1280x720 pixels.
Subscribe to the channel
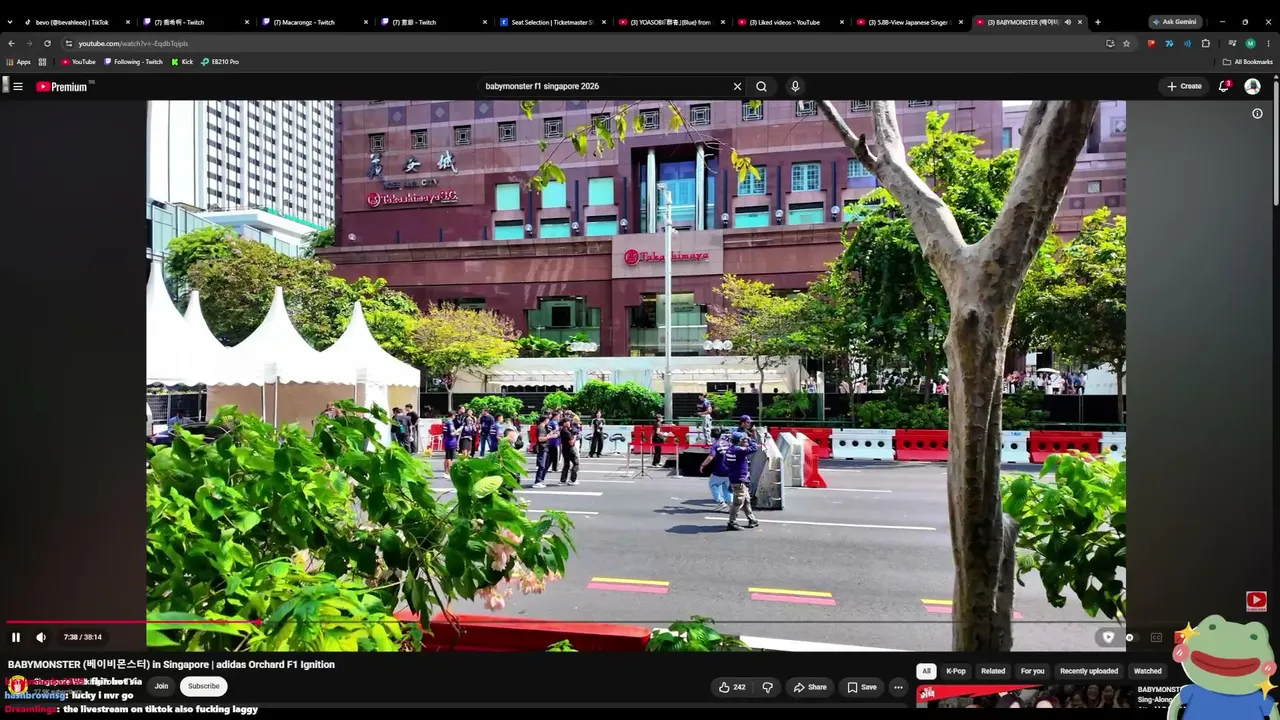[x=203, y=686]
